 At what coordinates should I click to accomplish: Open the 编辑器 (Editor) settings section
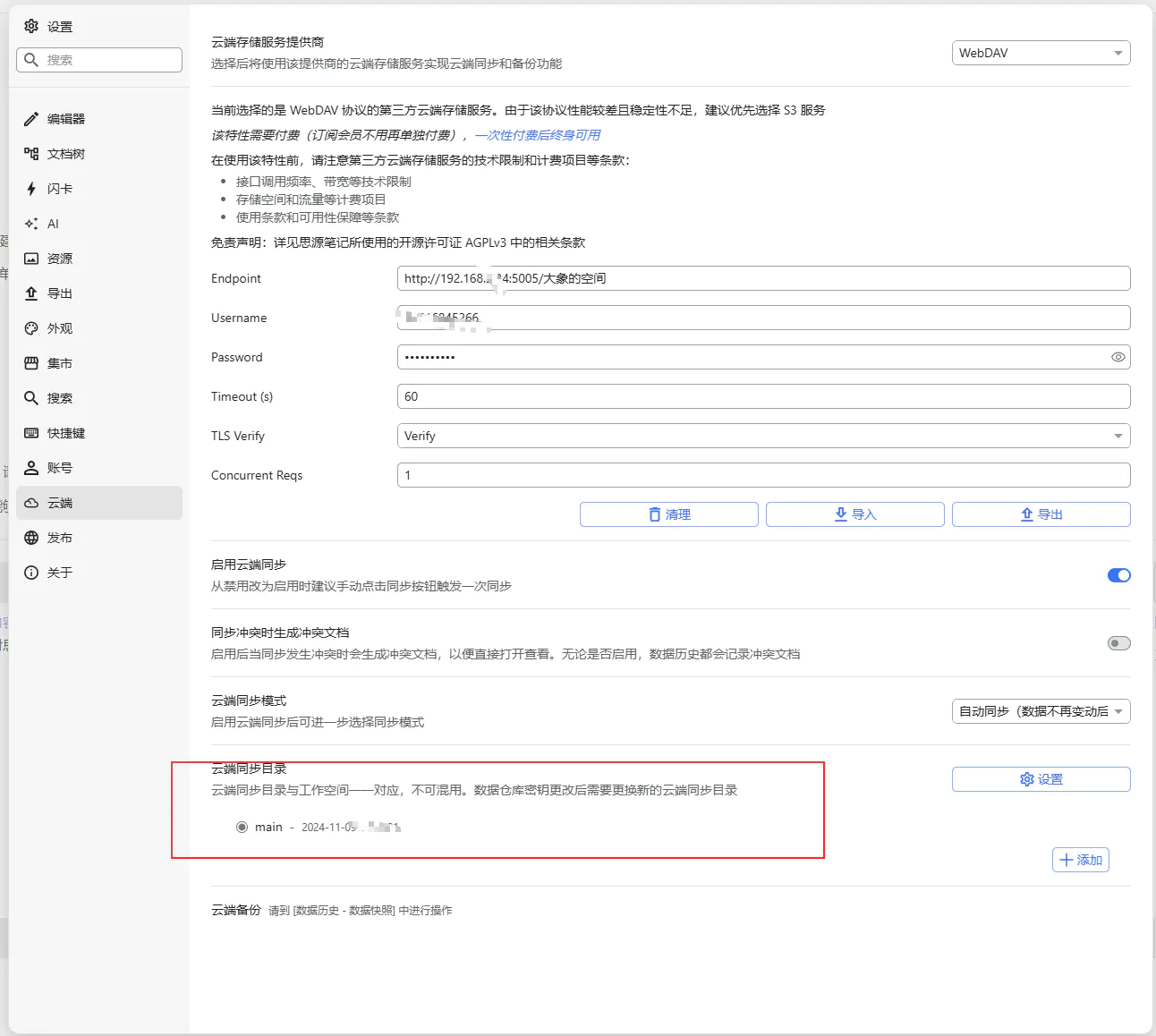[65, 119]
